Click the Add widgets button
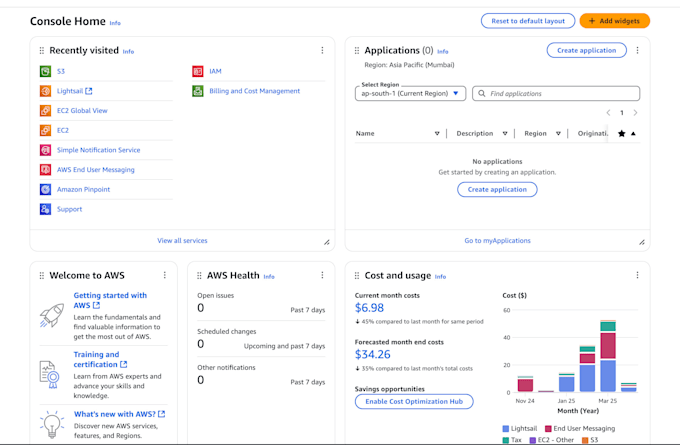Screen dimensions: 680x445 pos(615,21)
